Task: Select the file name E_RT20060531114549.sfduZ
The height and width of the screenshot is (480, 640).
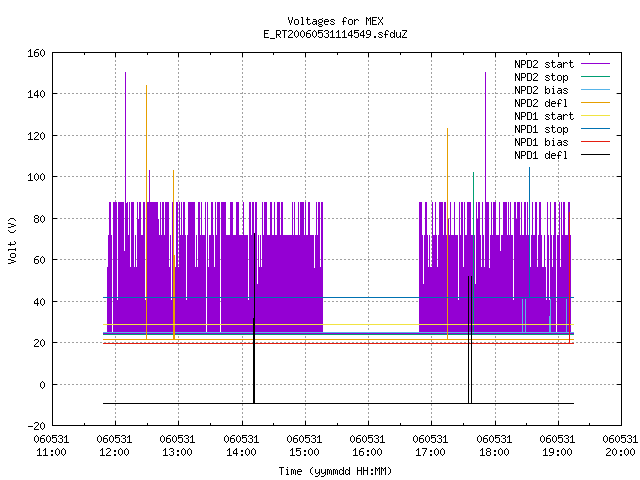Action: 335,34
